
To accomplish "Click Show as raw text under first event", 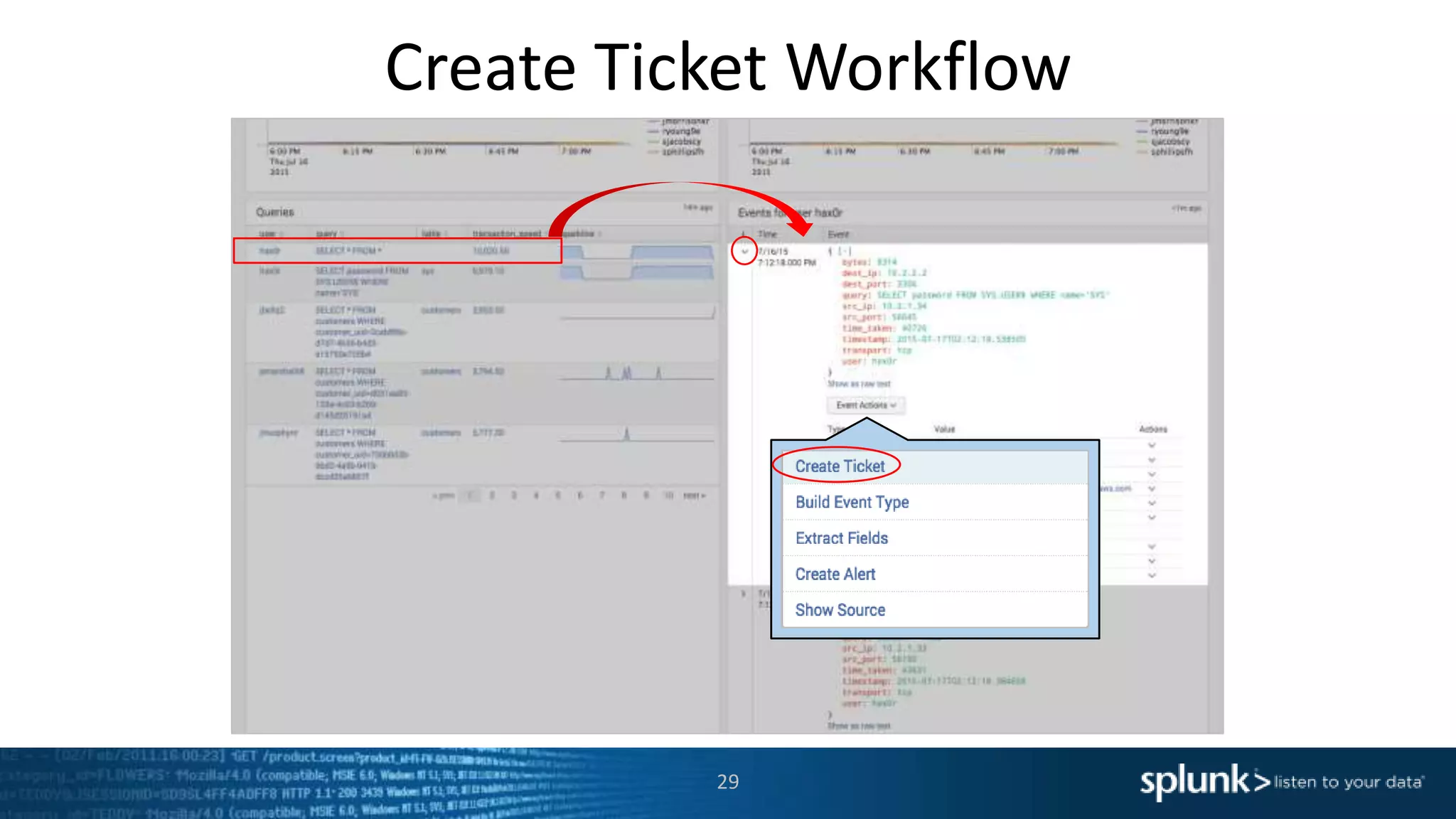I will click(859, 384).
